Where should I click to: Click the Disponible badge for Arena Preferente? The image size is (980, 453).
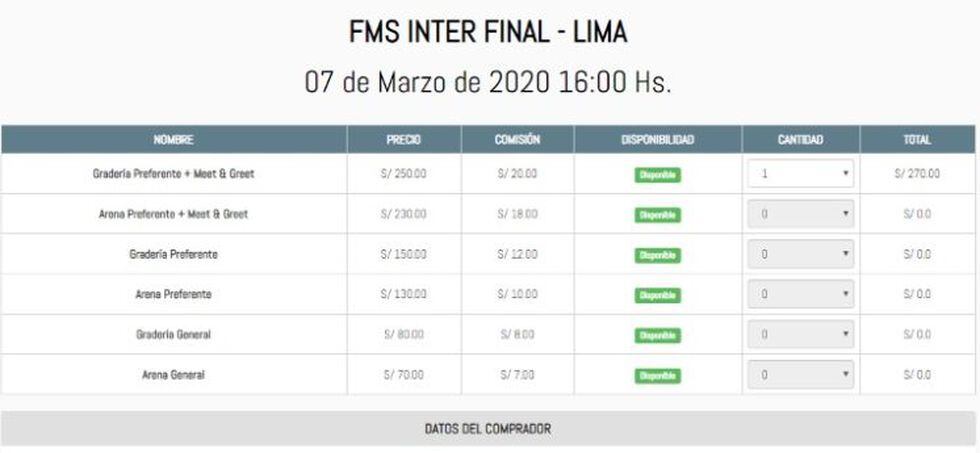pyautogui.click(x=657, y=295)
